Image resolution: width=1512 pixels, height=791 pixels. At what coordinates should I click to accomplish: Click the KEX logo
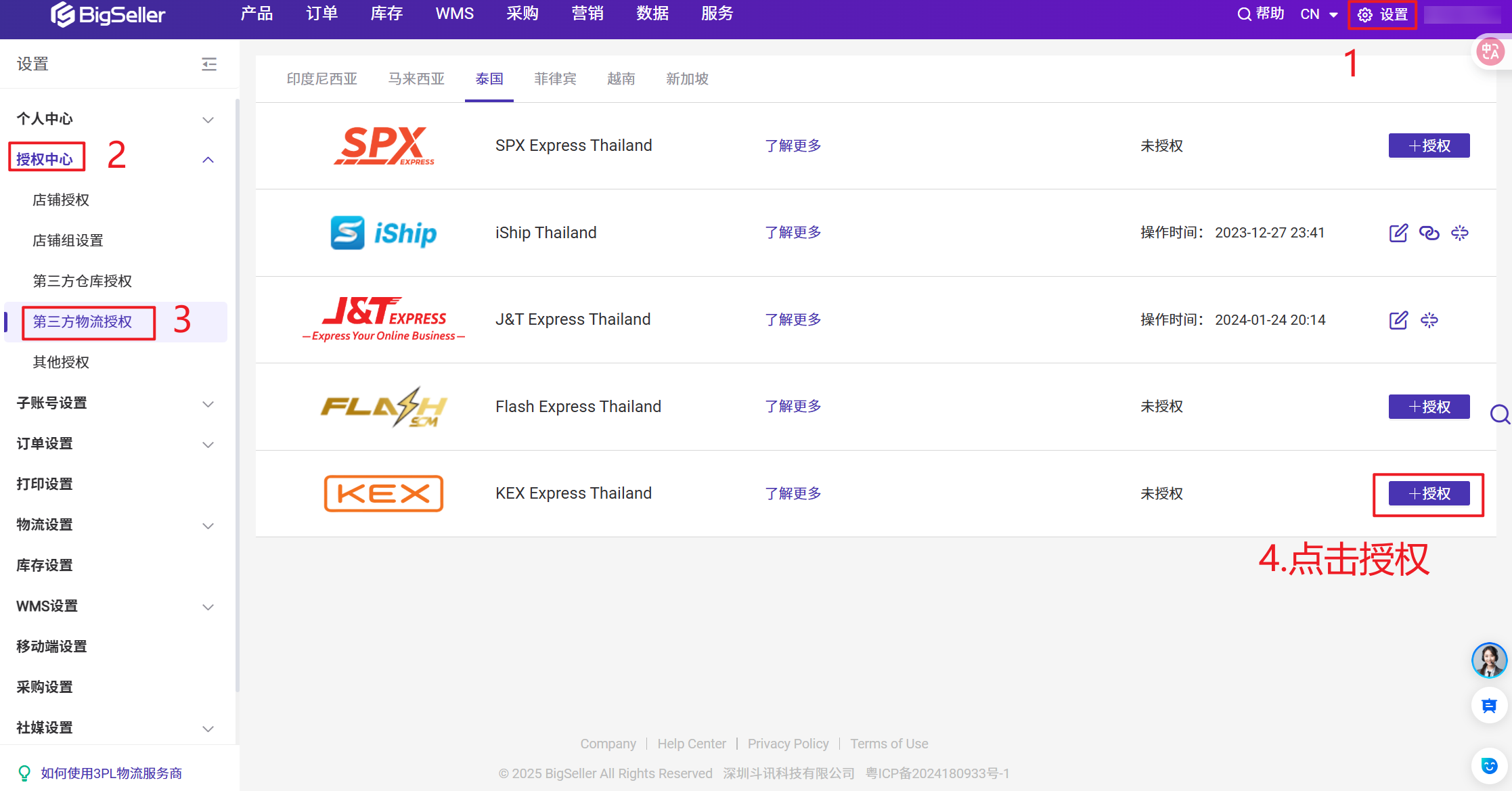(384, 493)
